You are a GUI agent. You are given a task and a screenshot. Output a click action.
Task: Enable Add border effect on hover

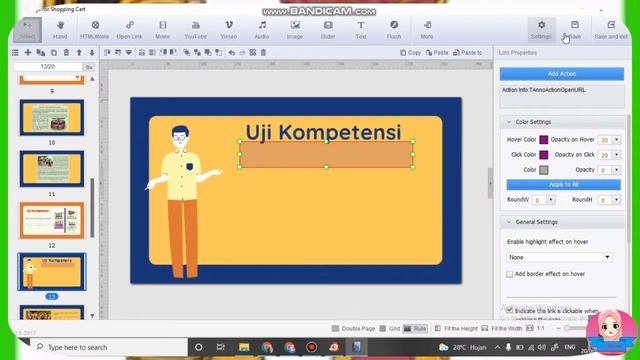[509, 274]
